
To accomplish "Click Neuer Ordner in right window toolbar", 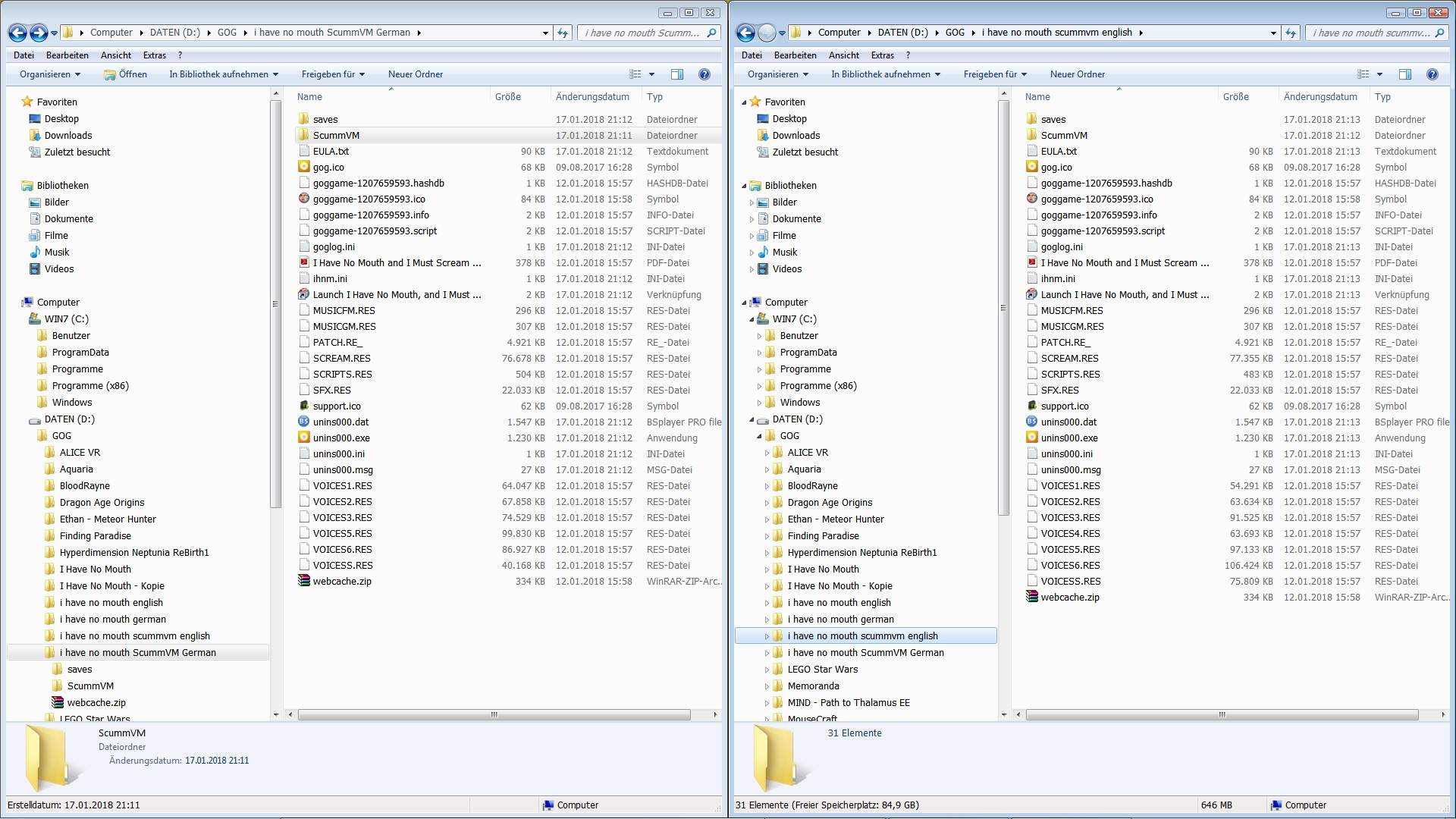I will tap(1078, 74).
